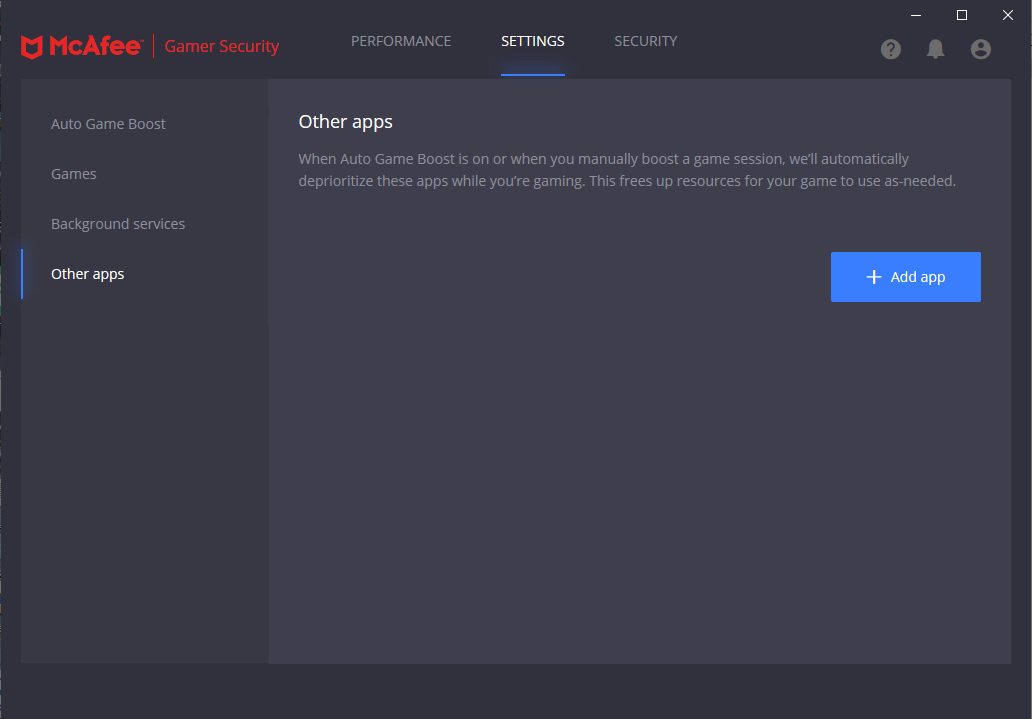Select Other apps in the sidebar
The width and height of the screenshot is (1032, 719).
[88, 274]
